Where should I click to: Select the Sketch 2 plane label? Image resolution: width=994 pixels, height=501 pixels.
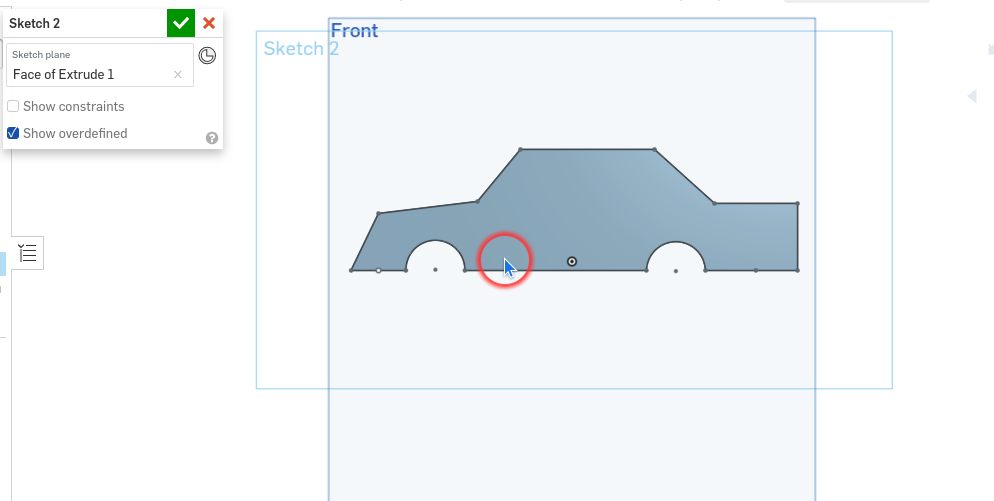tap(301, 48)
